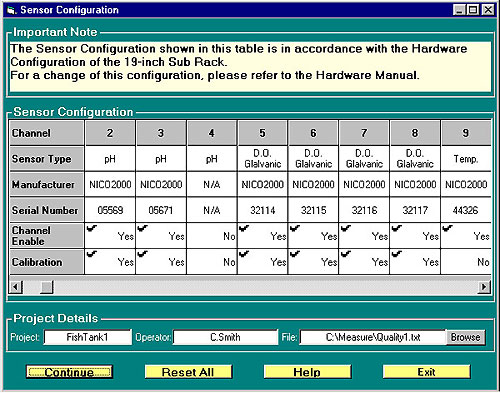
Task: Click the Operator input field
Action: [225, 337]
